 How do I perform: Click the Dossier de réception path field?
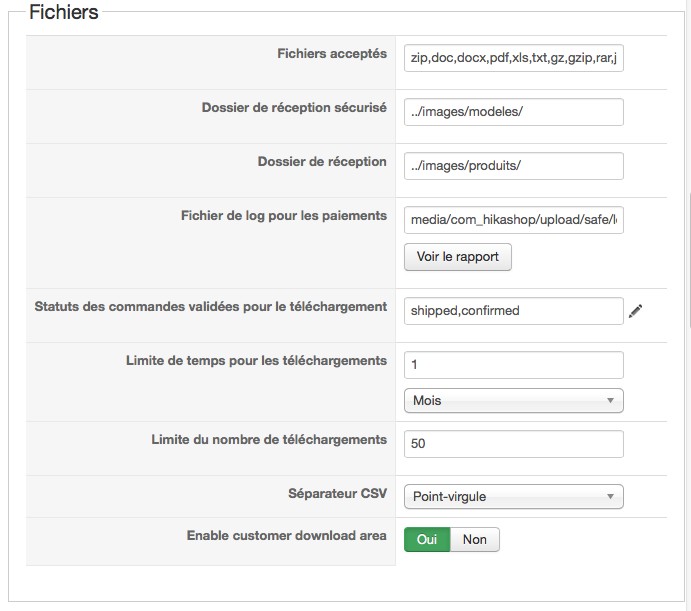click(x=513, y=166)
